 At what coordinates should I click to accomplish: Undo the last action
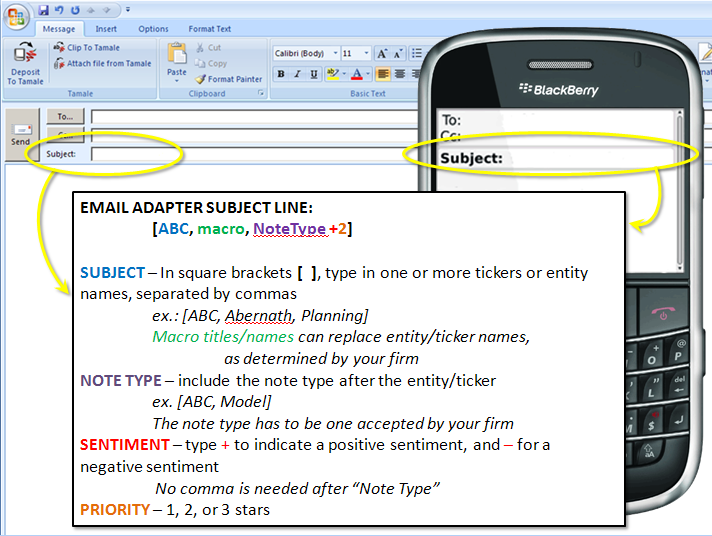59,10
